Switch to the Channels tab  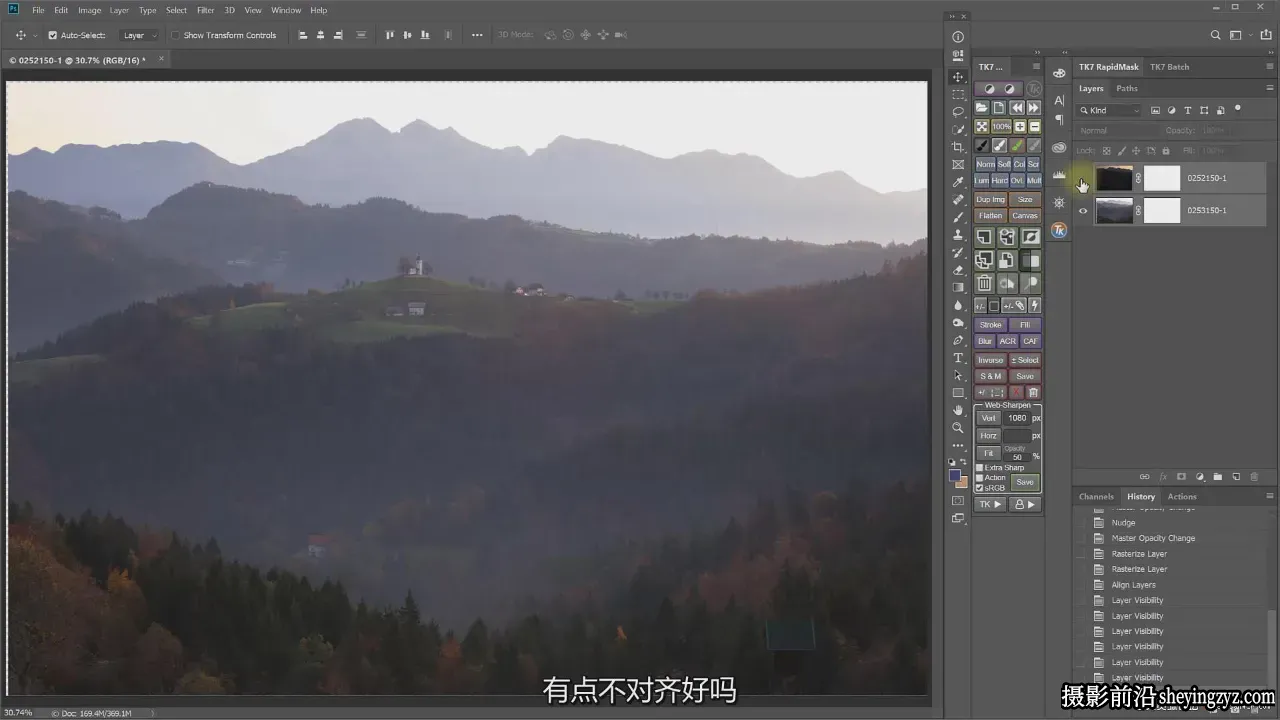(1096, 496)
